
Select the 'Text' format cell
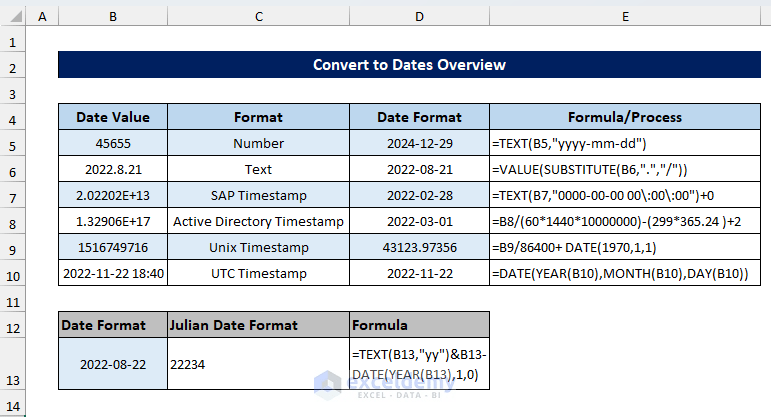259,169
